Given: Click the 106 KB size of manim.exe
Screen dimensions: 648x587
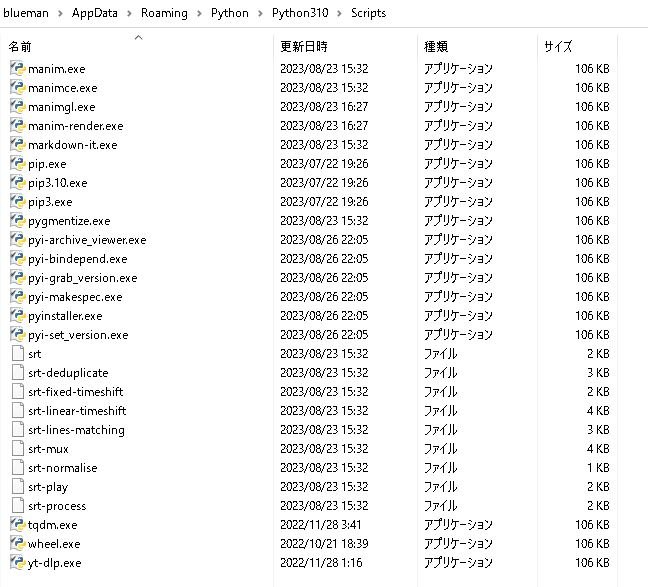Looking at the screenshot, I should pos(592,68).
